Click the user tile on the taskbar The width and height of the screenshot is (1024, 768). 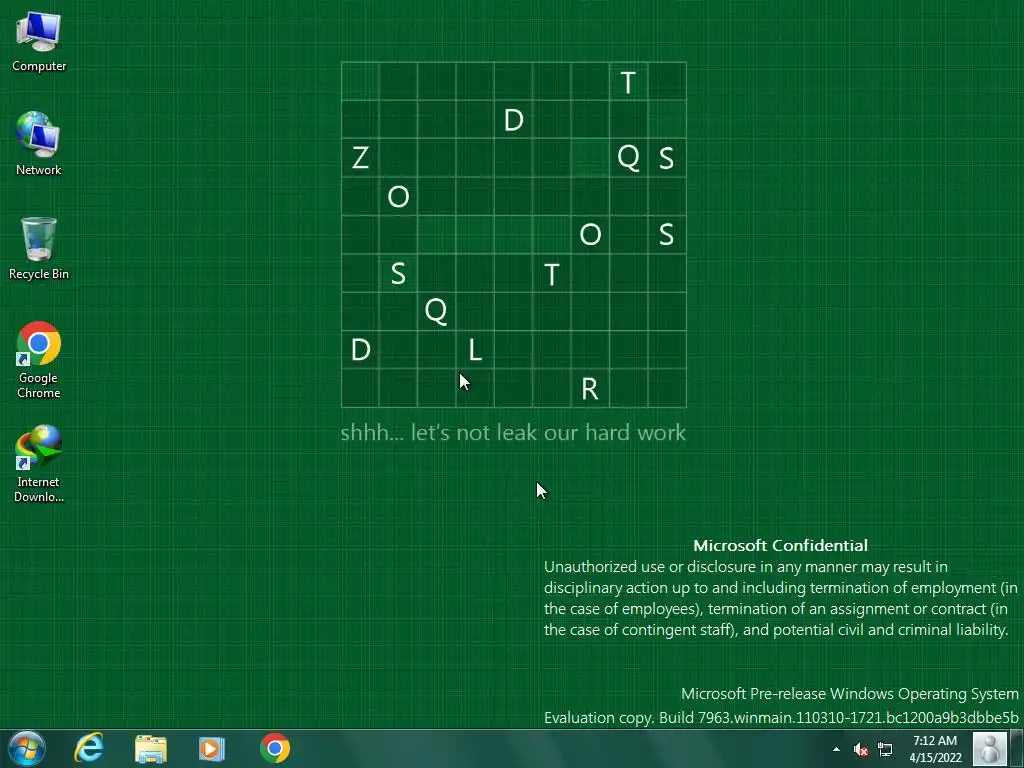990,748
